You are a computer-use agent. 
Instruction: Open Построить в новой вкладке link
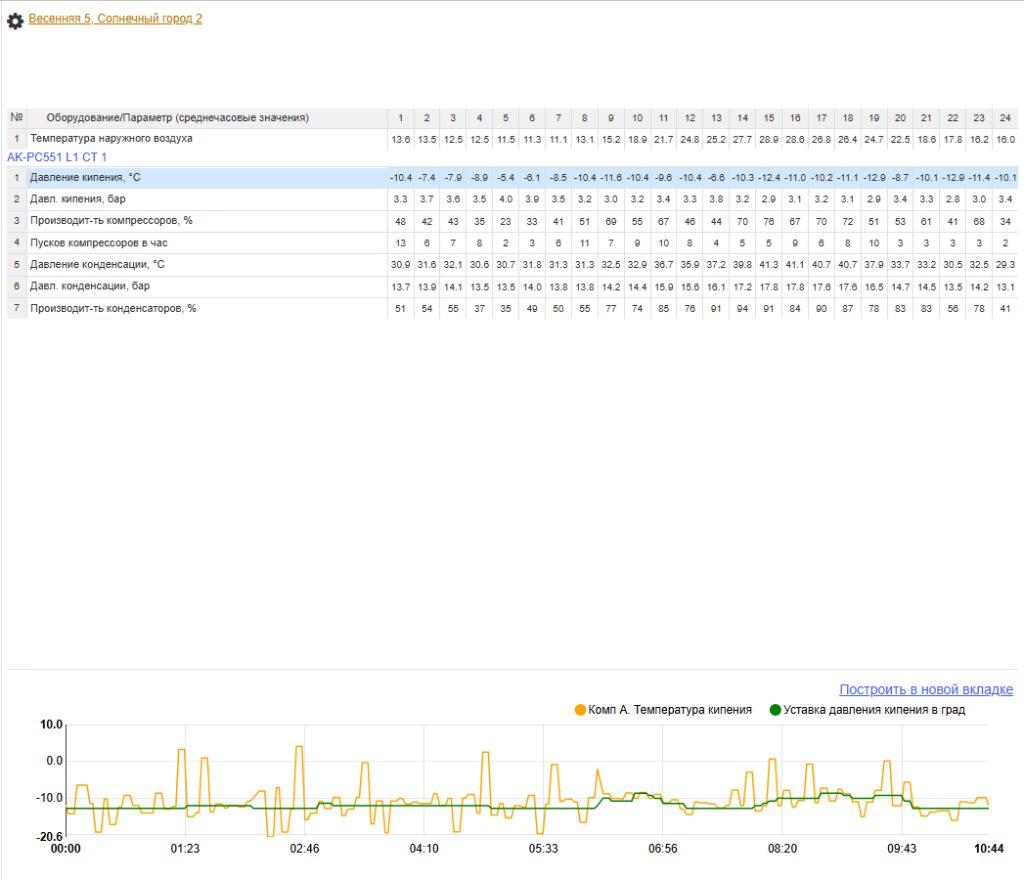(x=925, y=689)
